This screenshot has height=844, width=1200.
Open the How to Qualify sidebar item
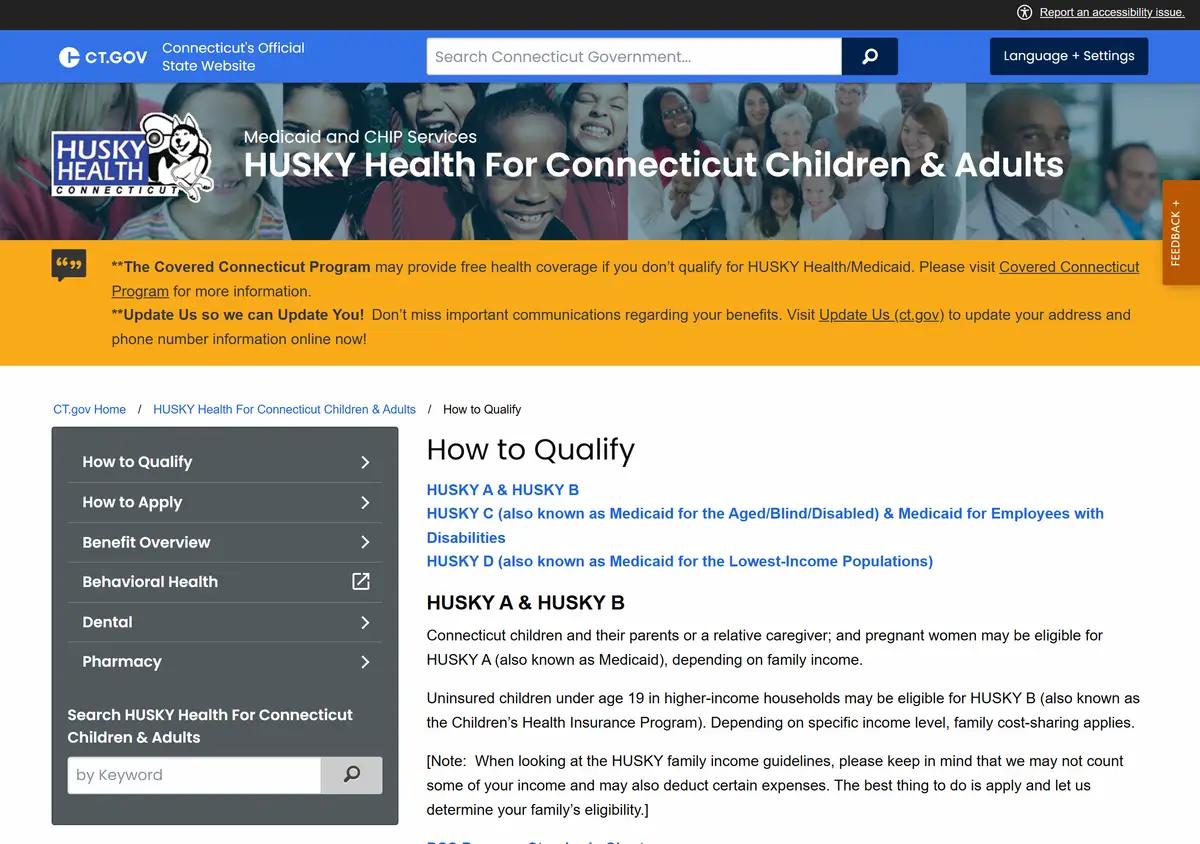pyautogui.click(x=225, y=462)
